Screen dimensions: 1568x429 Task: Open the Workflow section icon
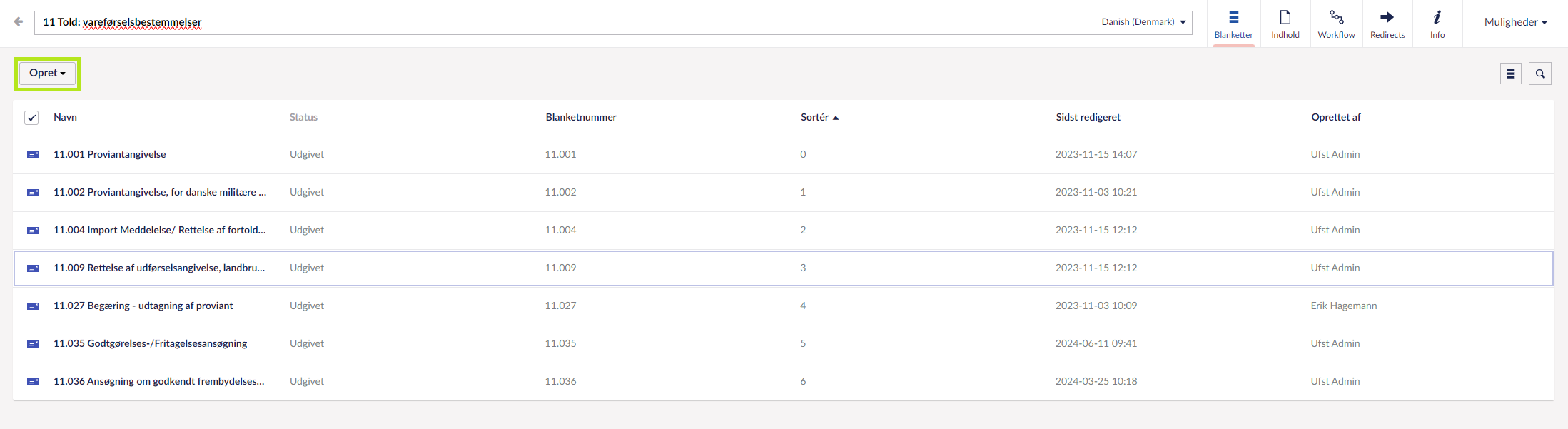(x=1336, y=24)
